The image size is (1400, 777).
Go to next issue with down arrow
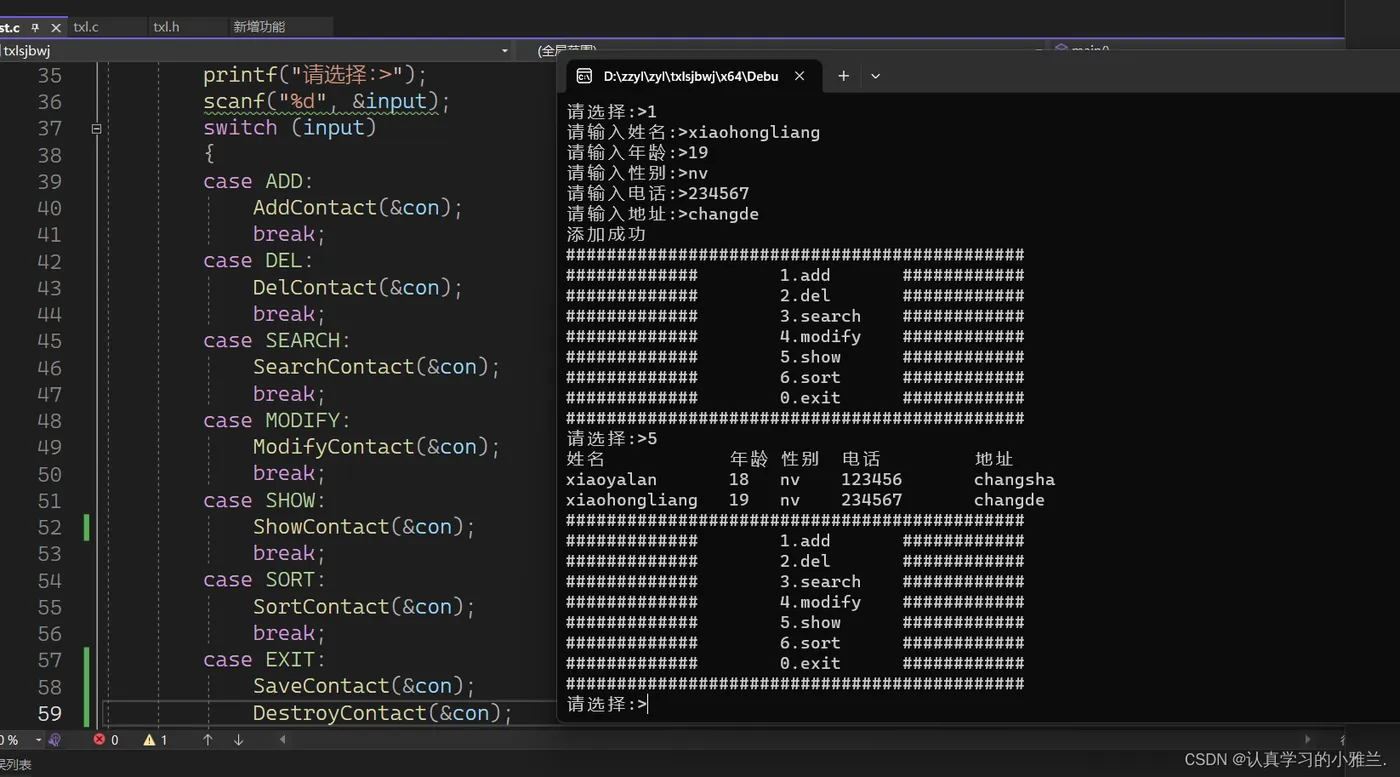click(x=238, y=740)
